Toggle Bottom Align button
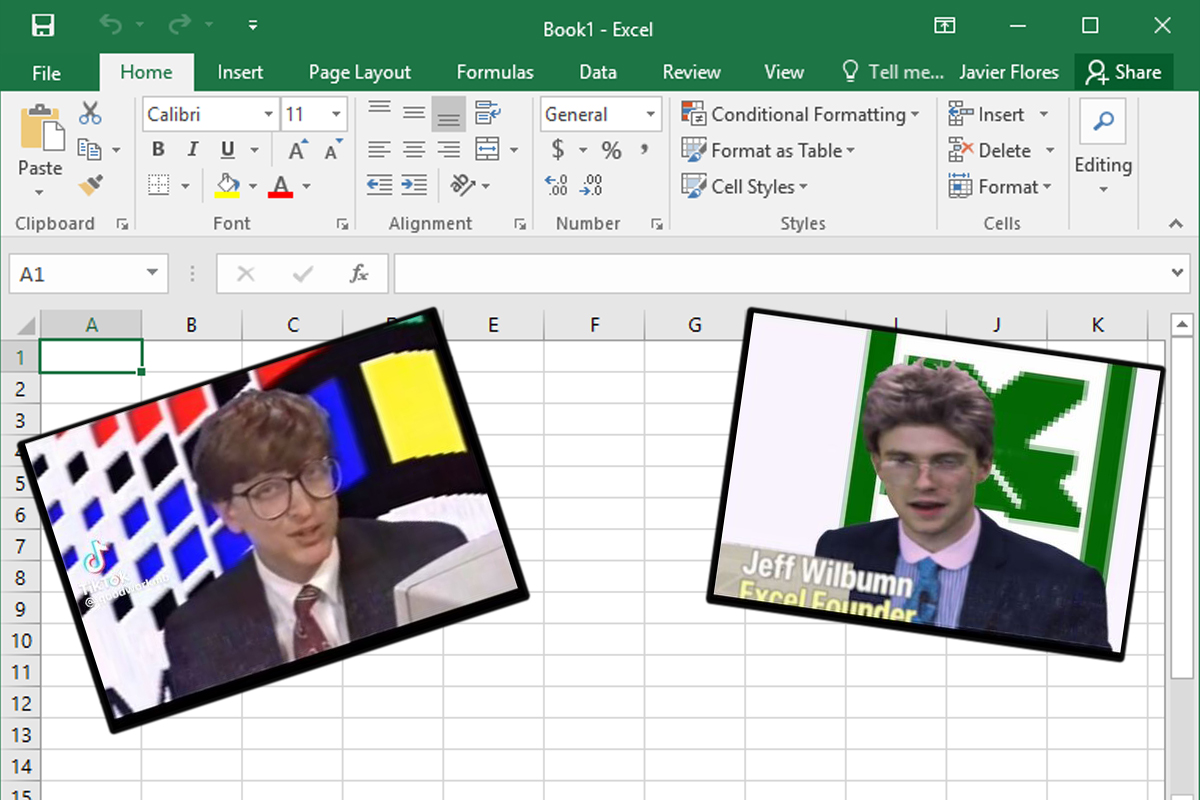 [449, 115]
